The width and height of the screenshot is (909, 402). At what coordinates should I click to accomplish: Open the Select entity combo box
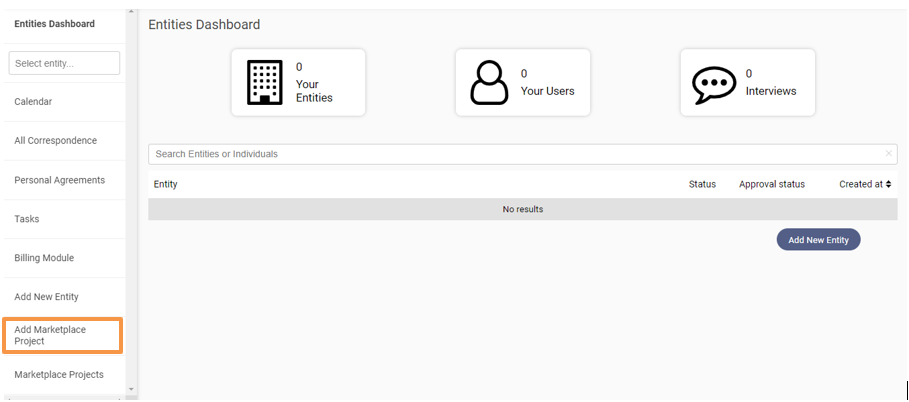point(64,63)
